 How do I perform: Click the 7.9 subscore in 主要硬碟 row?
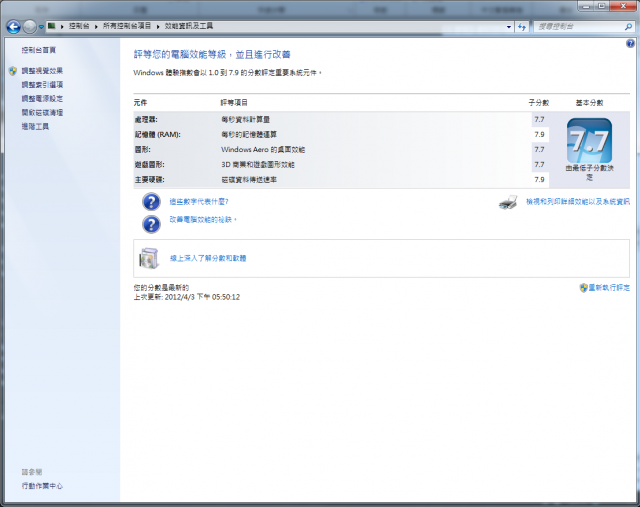tap(540, 180)
